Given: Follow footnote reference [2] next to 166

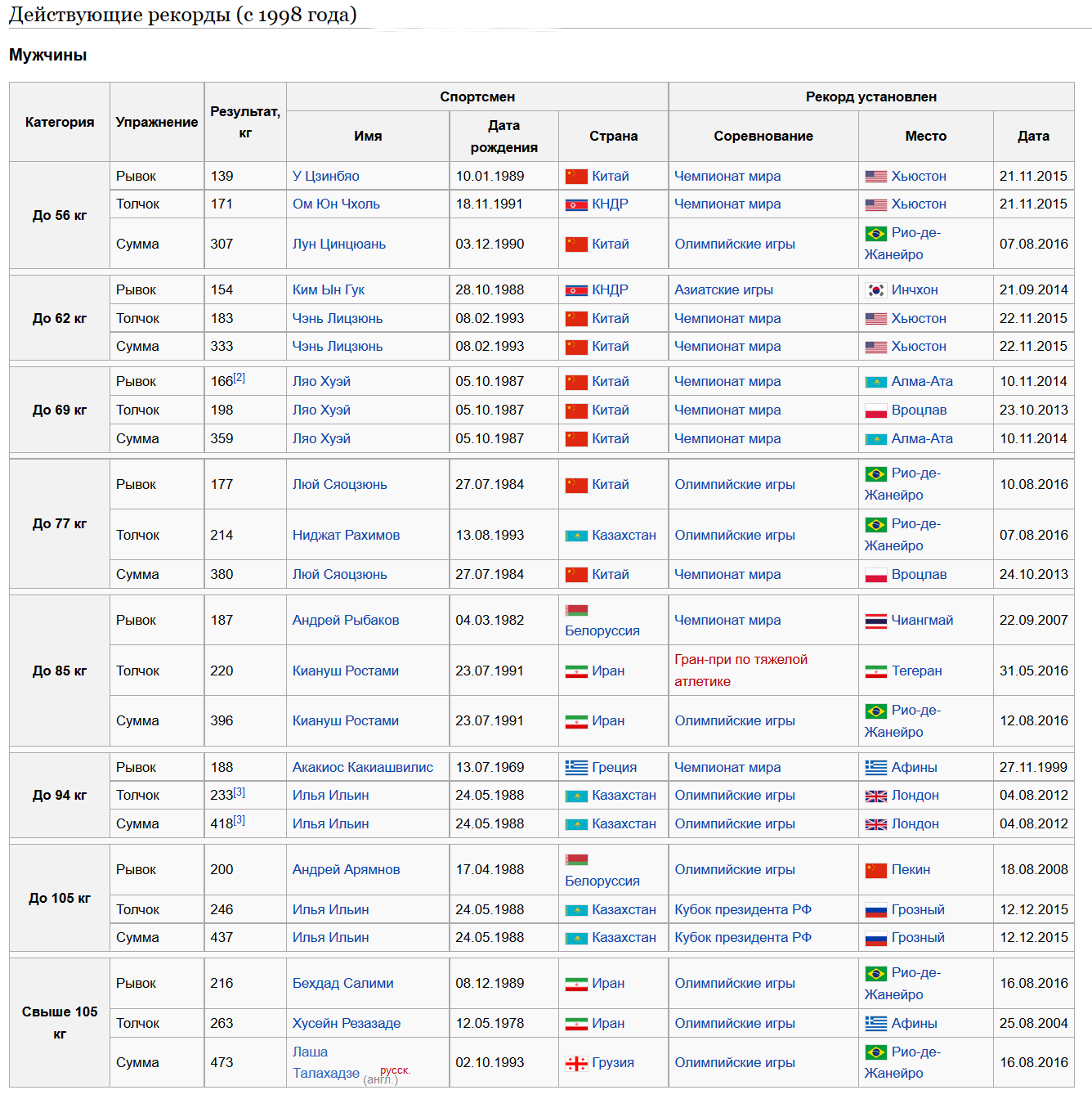Looking at the screenshot, I should [239, 378].
